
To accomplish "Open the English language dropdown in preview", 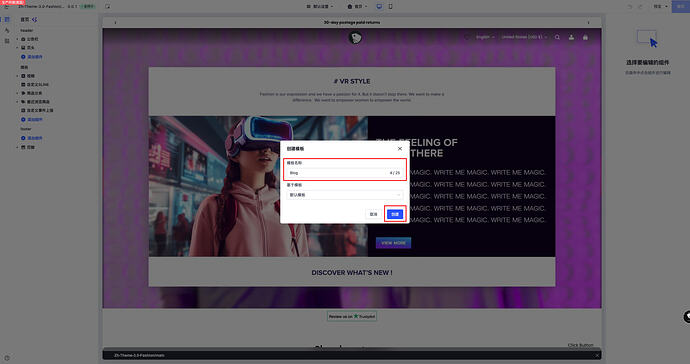I will [x=485, y=37].
